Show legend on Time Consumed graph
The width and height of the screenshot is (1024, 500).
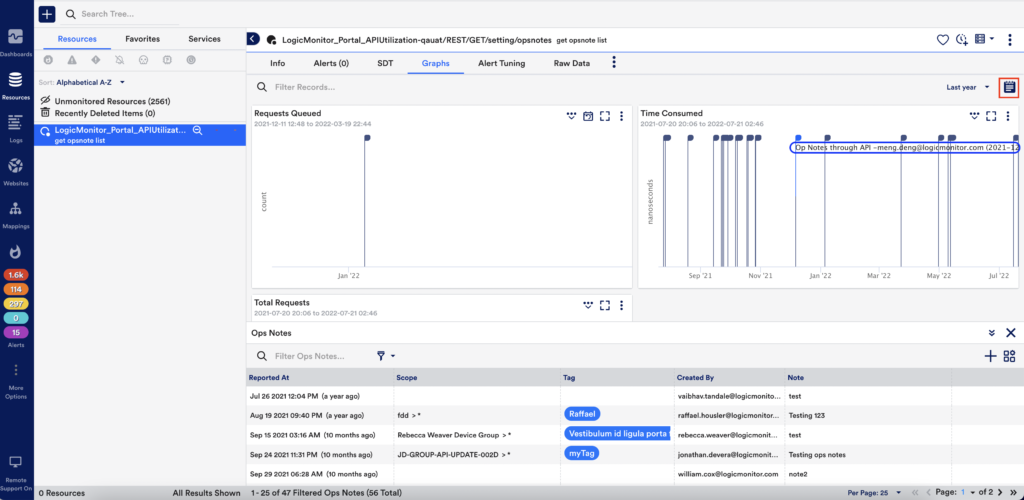pos(974,116)
